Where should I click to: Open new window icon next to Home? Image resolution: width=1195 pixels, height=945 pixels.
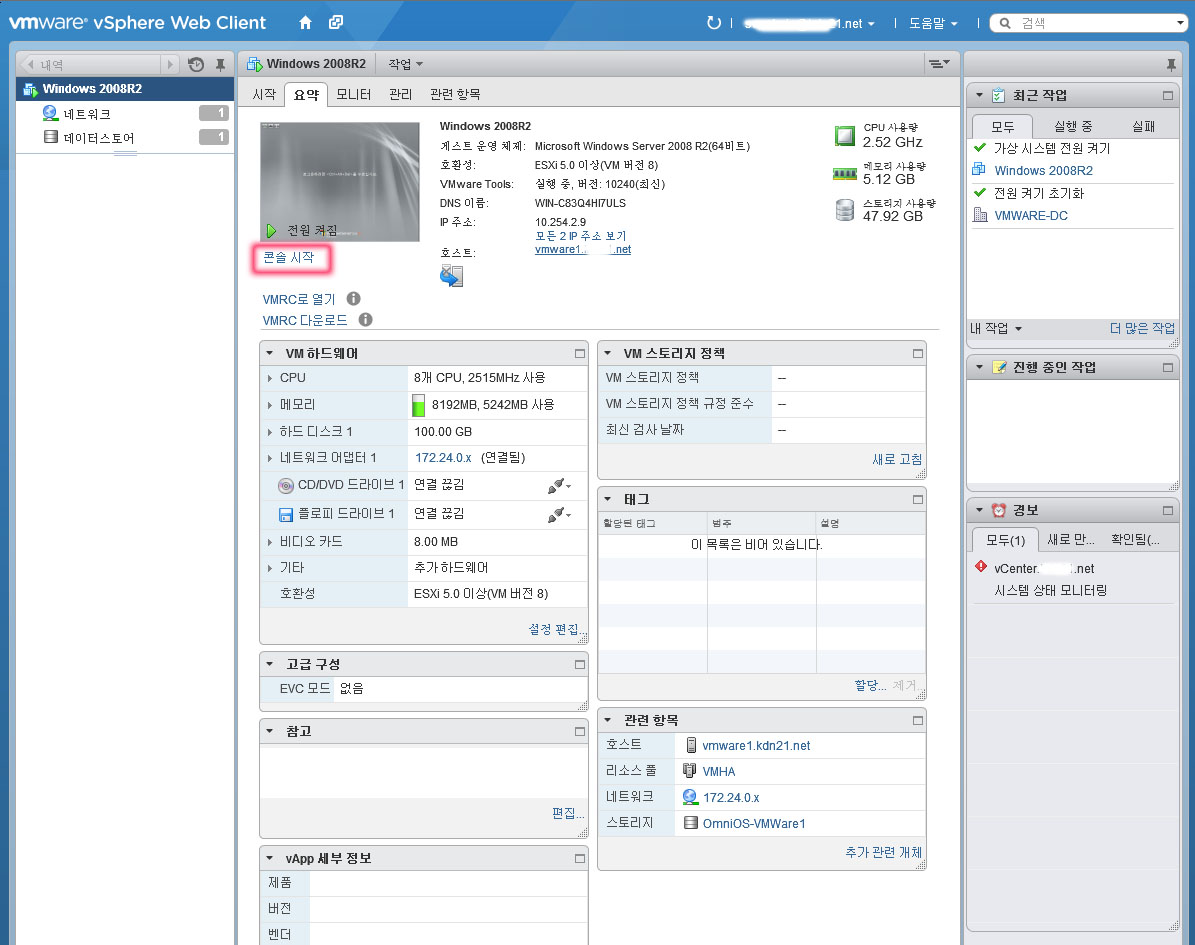point(335,23)
